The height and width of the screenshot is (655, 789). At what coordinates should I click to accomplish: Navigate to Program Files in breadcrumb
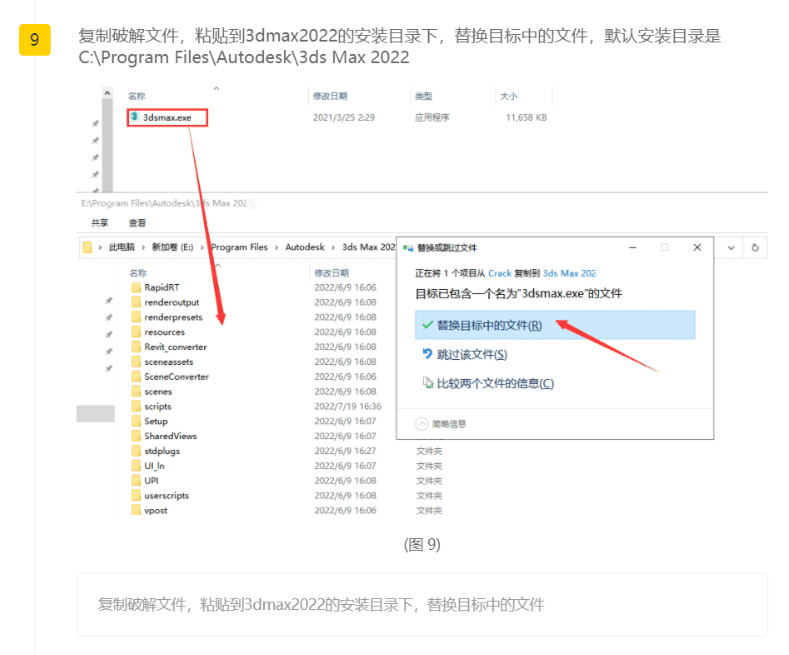click(x=239, y=247)
